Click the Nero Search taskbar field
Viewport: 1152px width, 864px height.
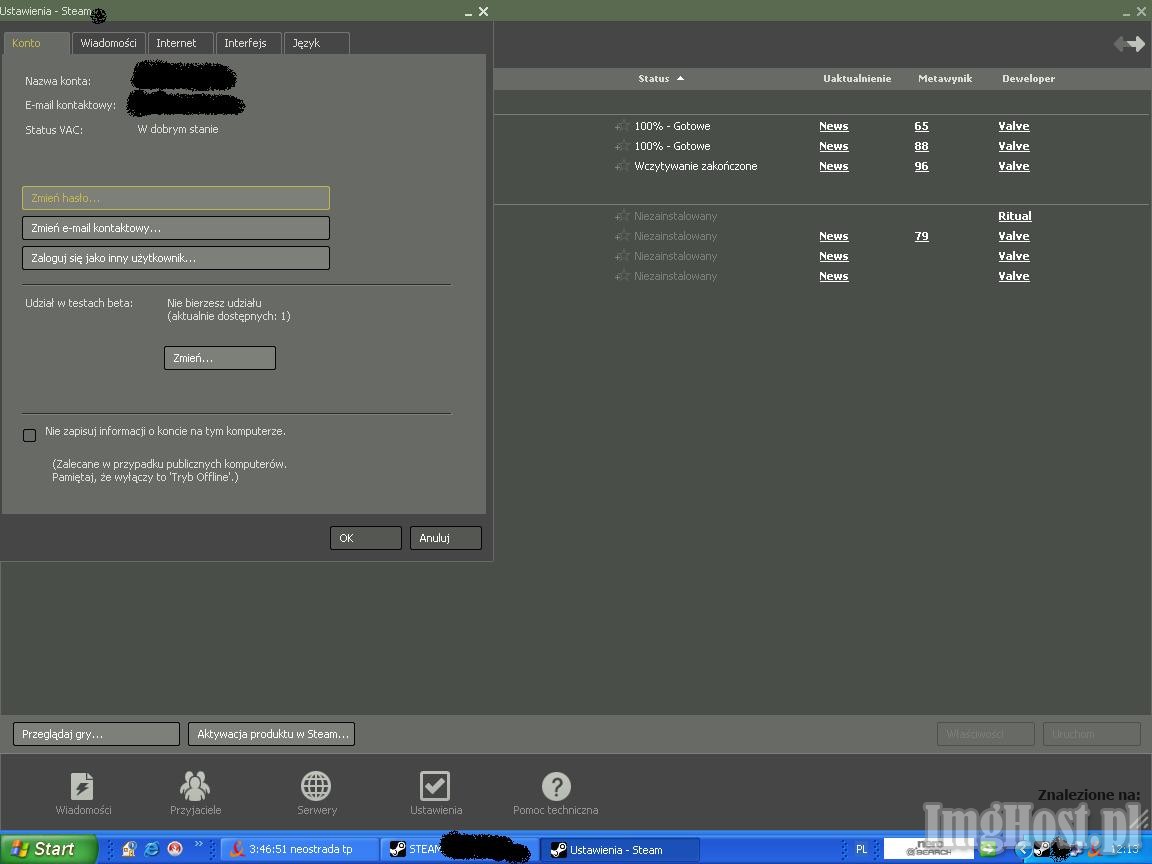(x=929, y=849)
